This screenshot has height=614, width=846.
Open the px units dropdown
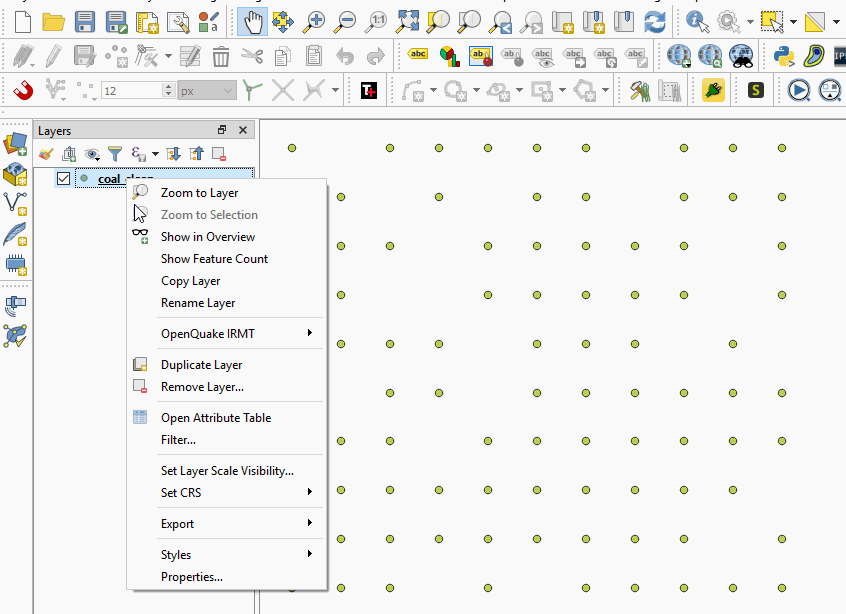pos(206,90)
